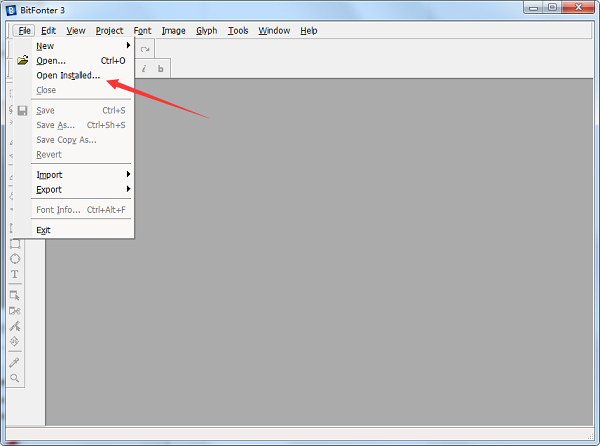
Task: Open the Project menu
Action: coord(109,31)
